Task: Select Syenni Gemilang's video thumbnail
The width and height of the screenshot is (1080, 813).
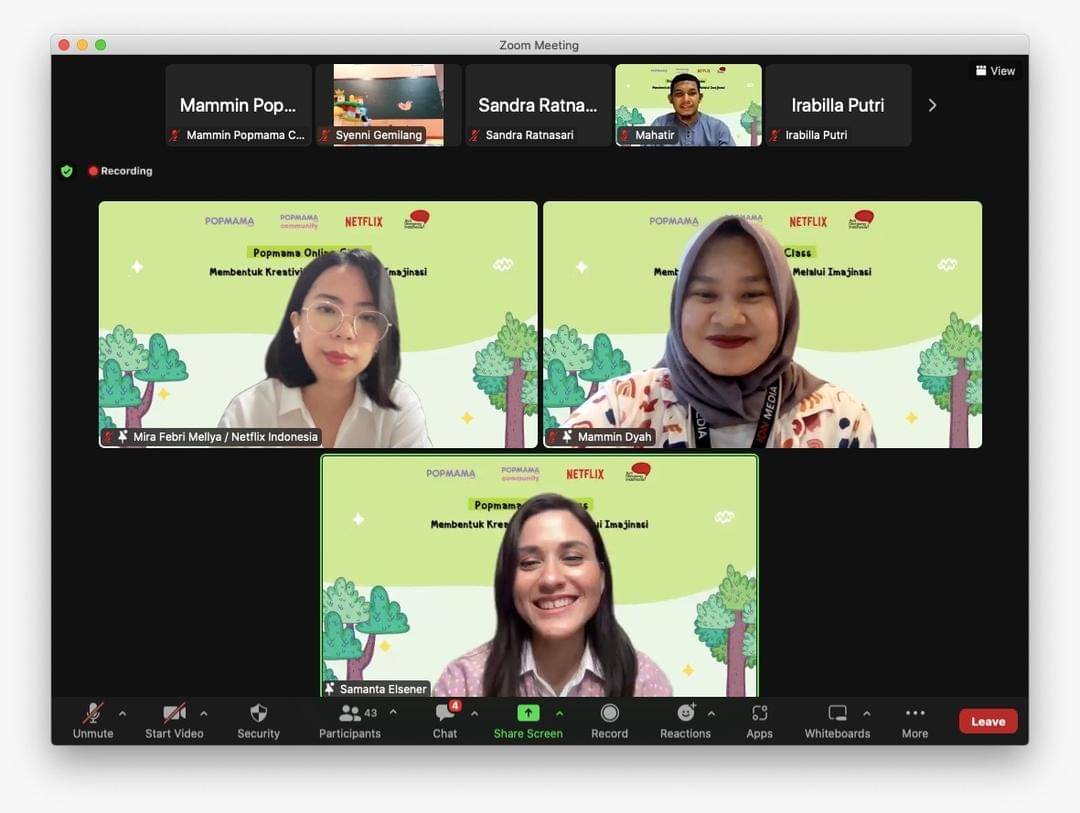Action: point(388,104)
